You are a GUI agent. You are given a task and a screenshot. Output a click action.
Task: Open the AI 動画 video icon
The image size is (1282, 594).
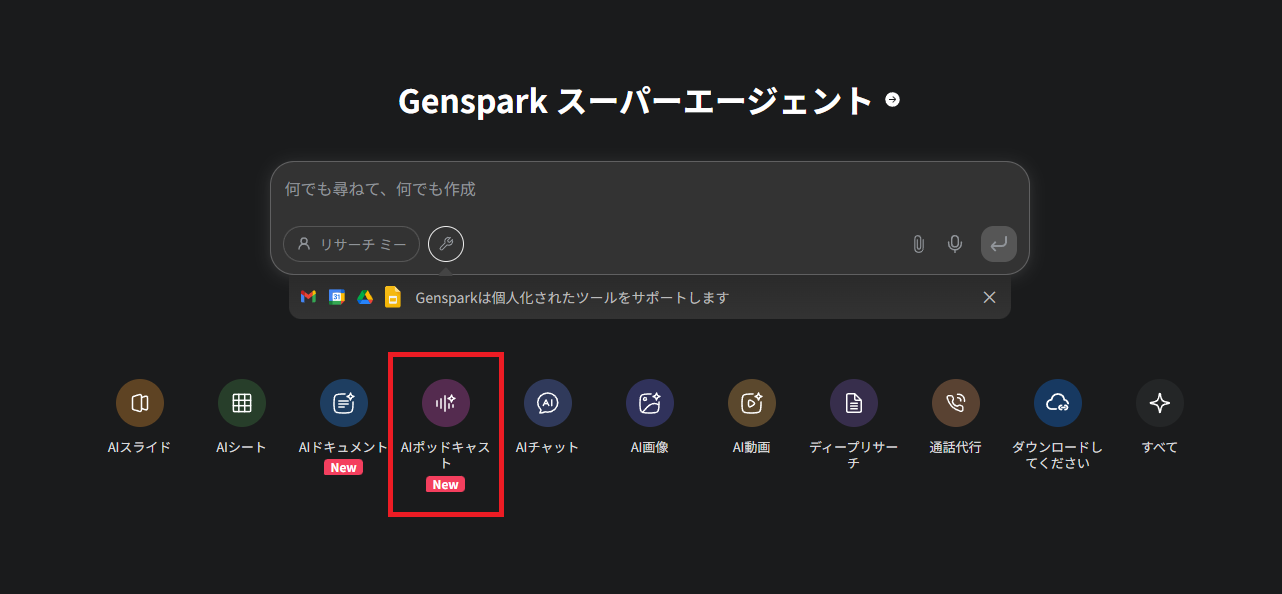pyautogui.click(x=752, y=403)
